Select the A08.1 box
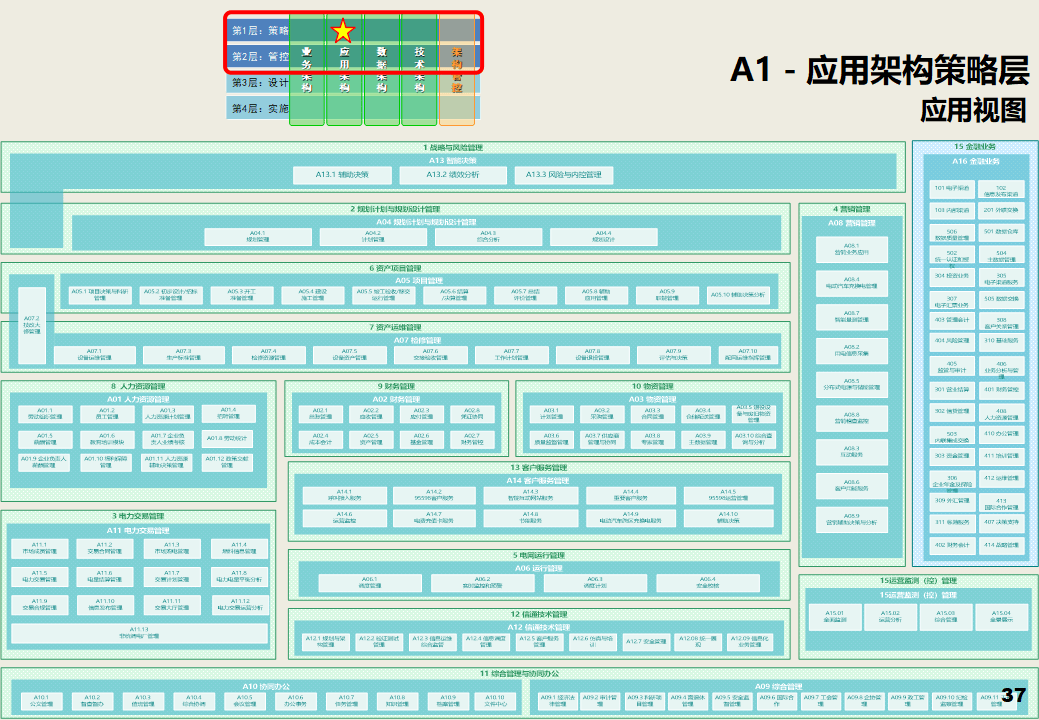The width and height of the screenshot is (1039, 720). point(851,249)
